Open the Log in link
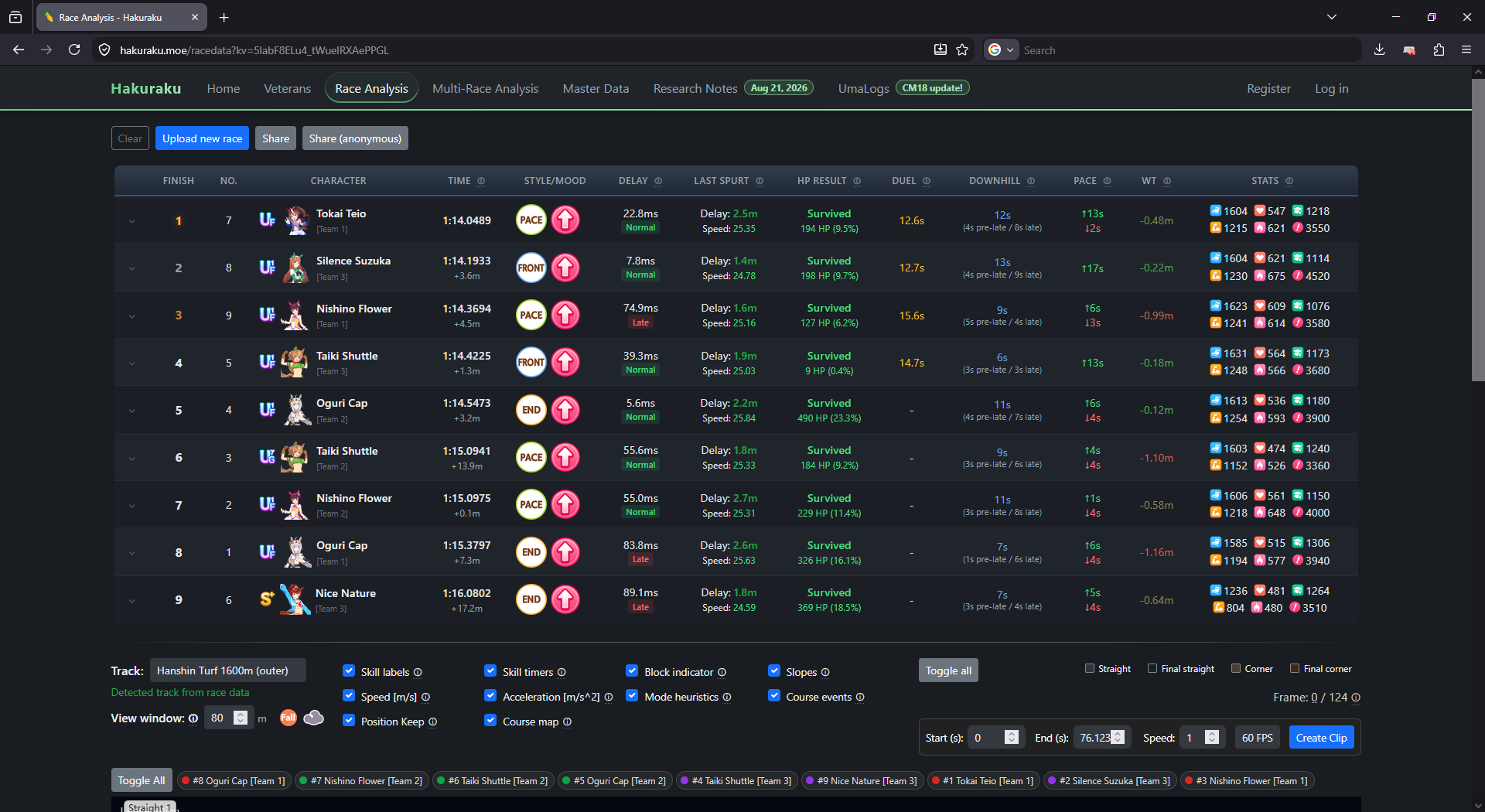This screenshot has width=1485, height=812. [1332, 89]
